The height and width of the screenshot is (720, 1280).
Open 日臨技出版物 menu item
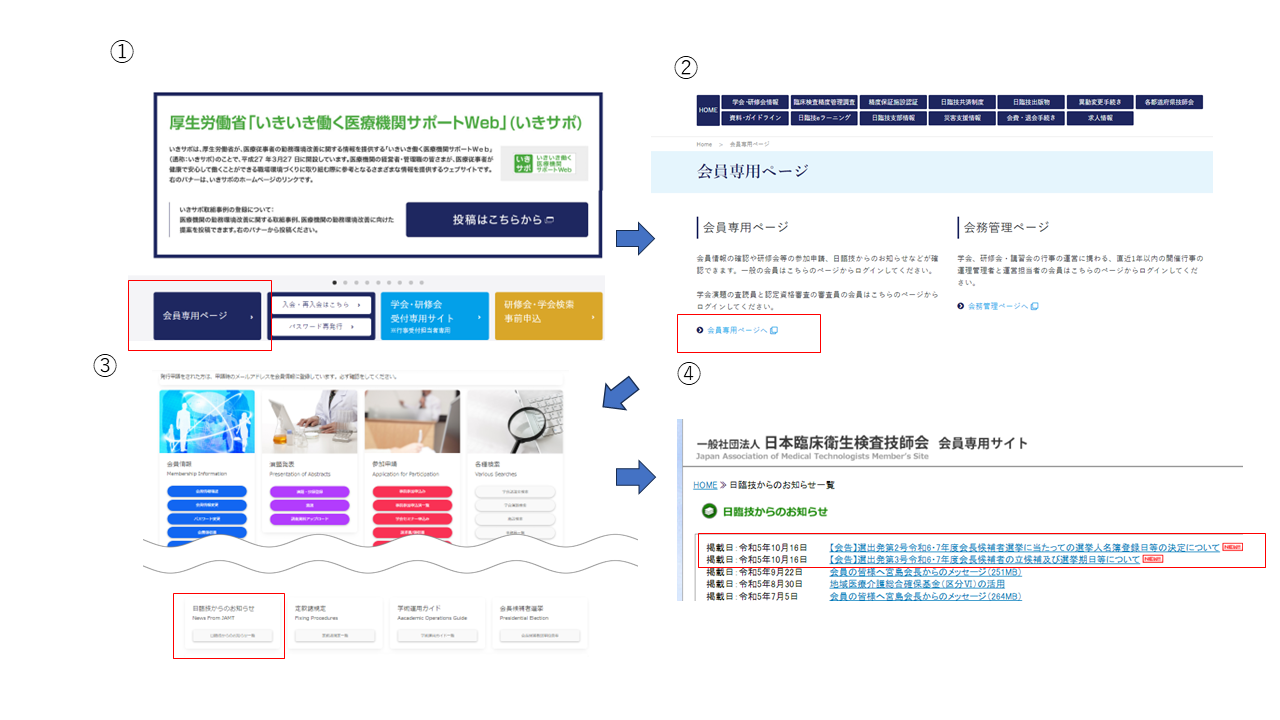[x=1030, y=102]
